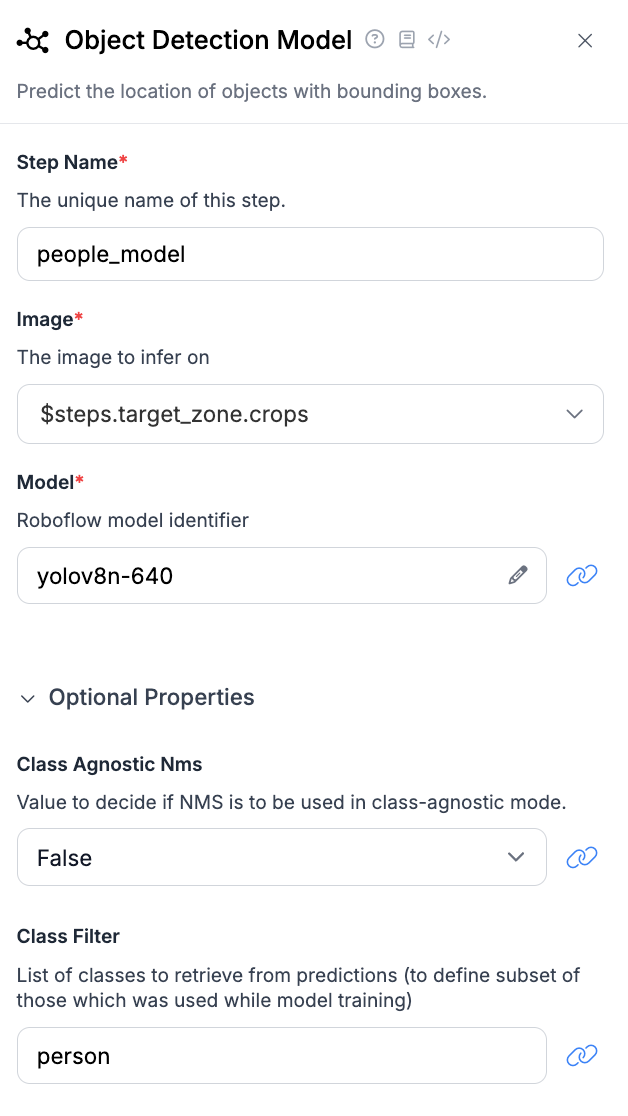Screen dimensions: 628x1116
Task: Click the Class Filter field containing person
Action: coord(282,1055)
